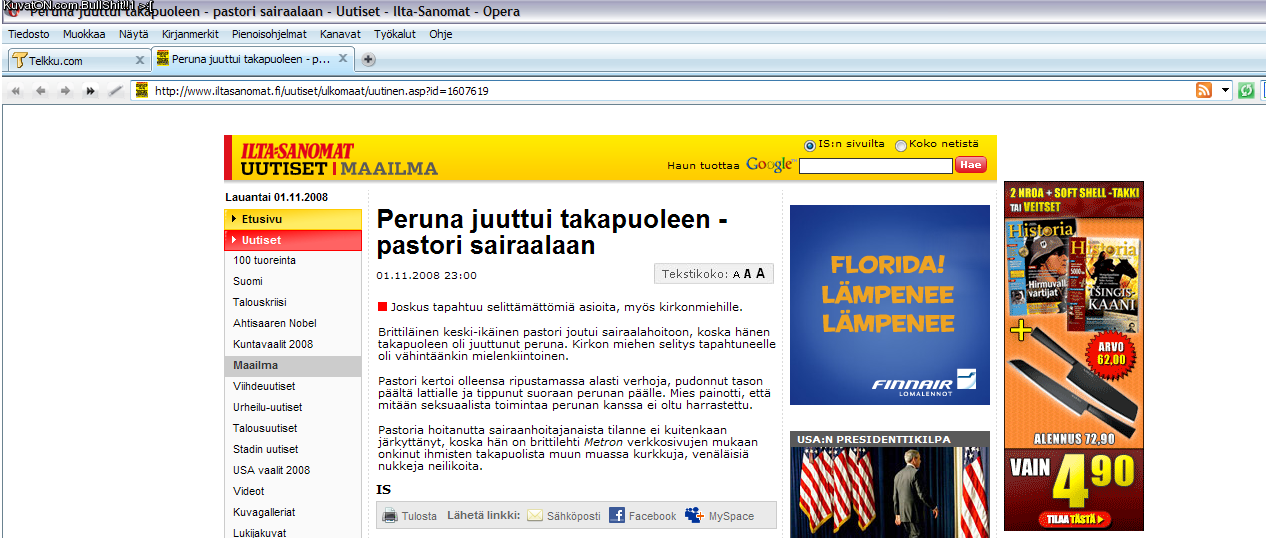The width and height of the screenshot is (1266, 538).
Task: Open the Työkalut menu
Action: tap(394, 34)
